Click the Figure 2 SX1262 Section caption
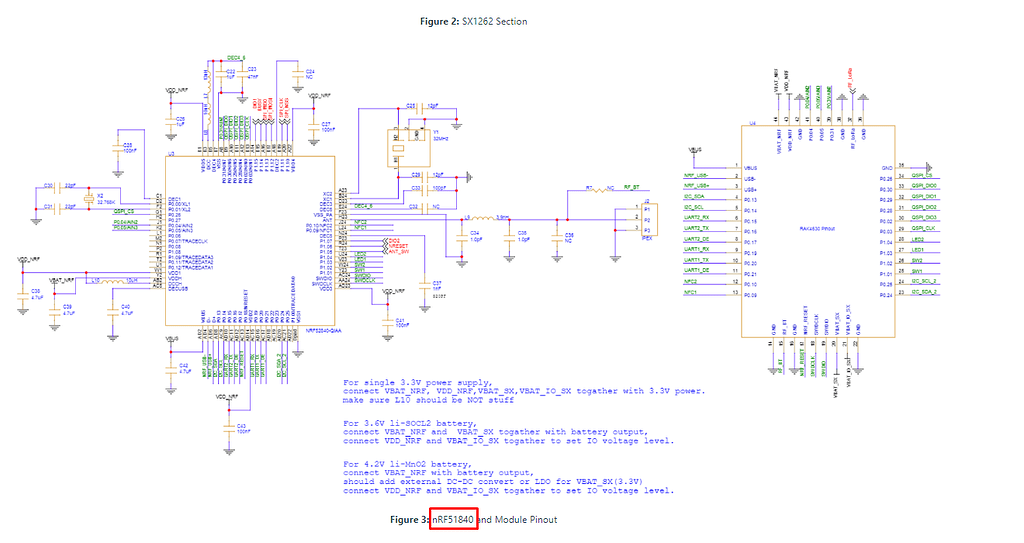 [x=474, y=21]
